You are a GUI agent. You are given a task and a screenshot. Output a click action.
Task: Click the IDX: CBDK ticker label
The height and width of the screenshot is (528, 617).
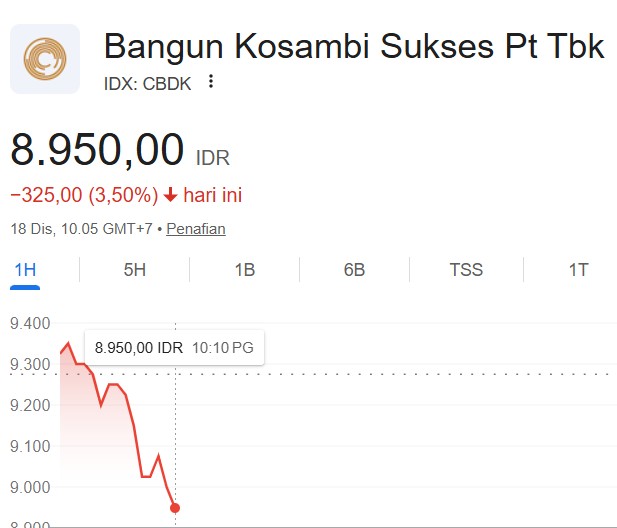coord(149,83)
